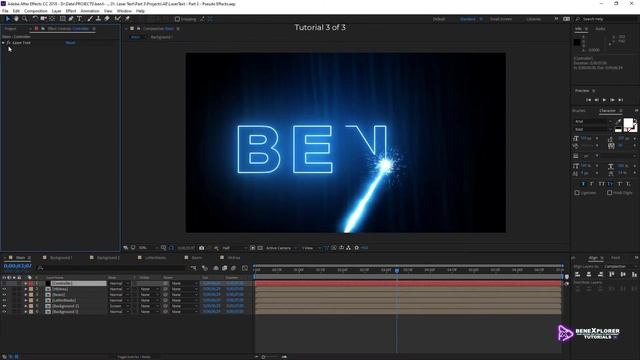Step to next frame in Preview
This screenshot has width=640, height=360.
click(612, 100)
